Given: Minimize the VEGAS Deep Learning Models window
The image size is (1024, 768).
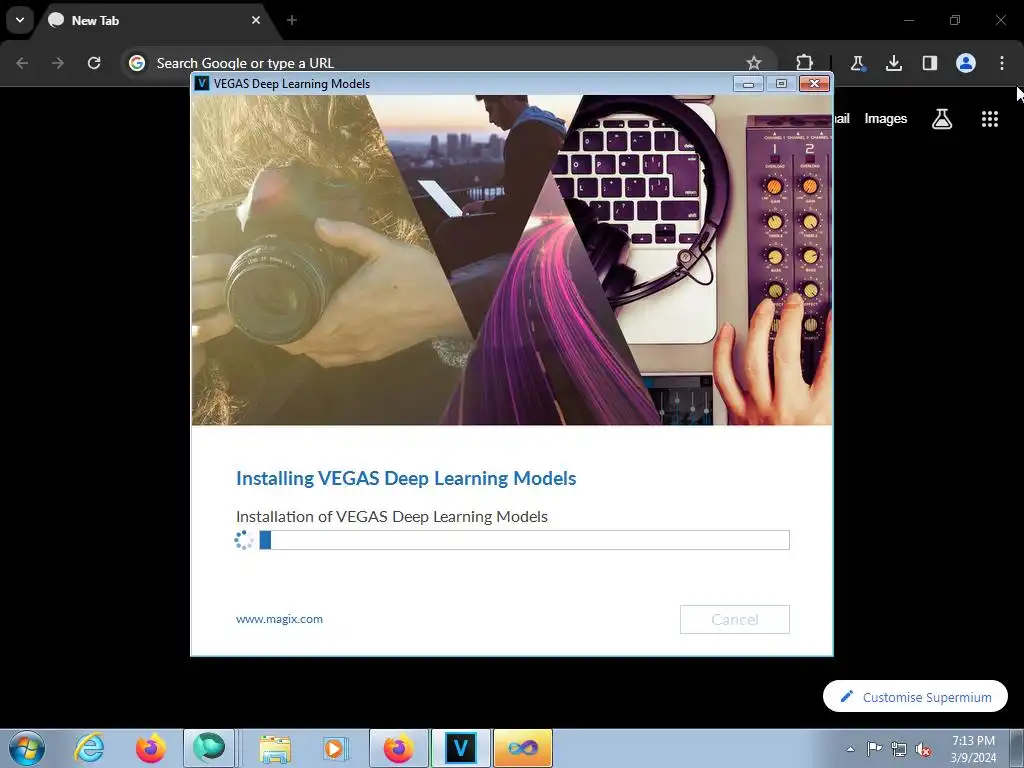Looking at the screenshot, I should [748, 84].
